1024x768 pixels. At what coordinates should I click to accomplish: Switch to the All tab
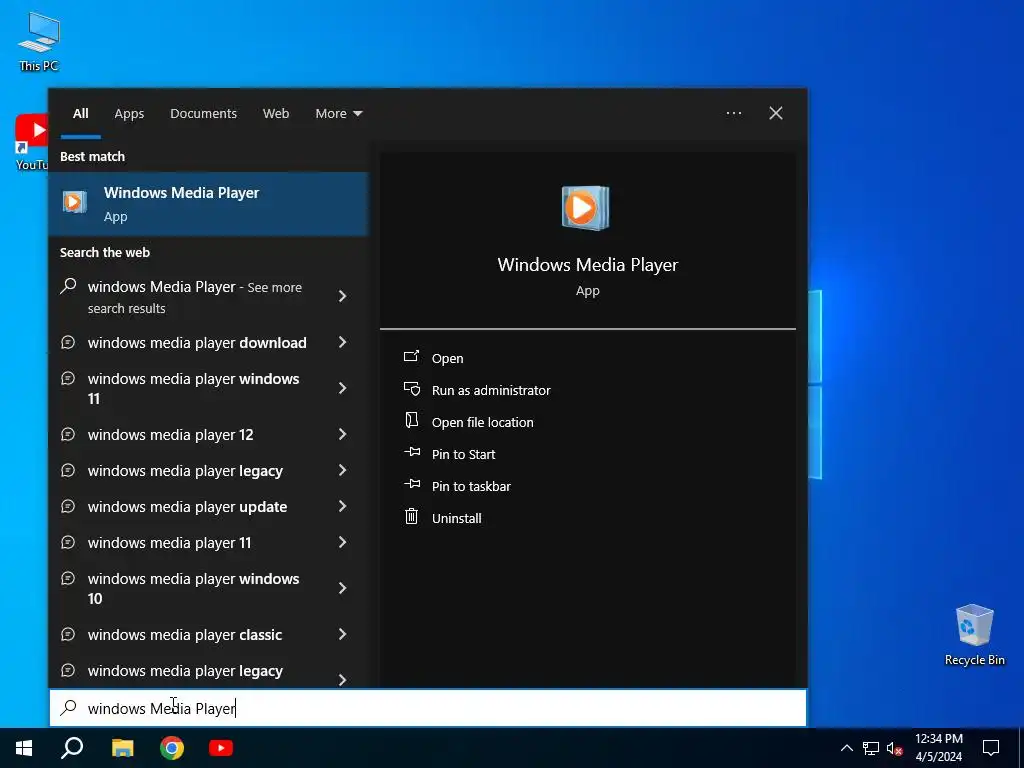pyautogui.click(x=80, y=113)
